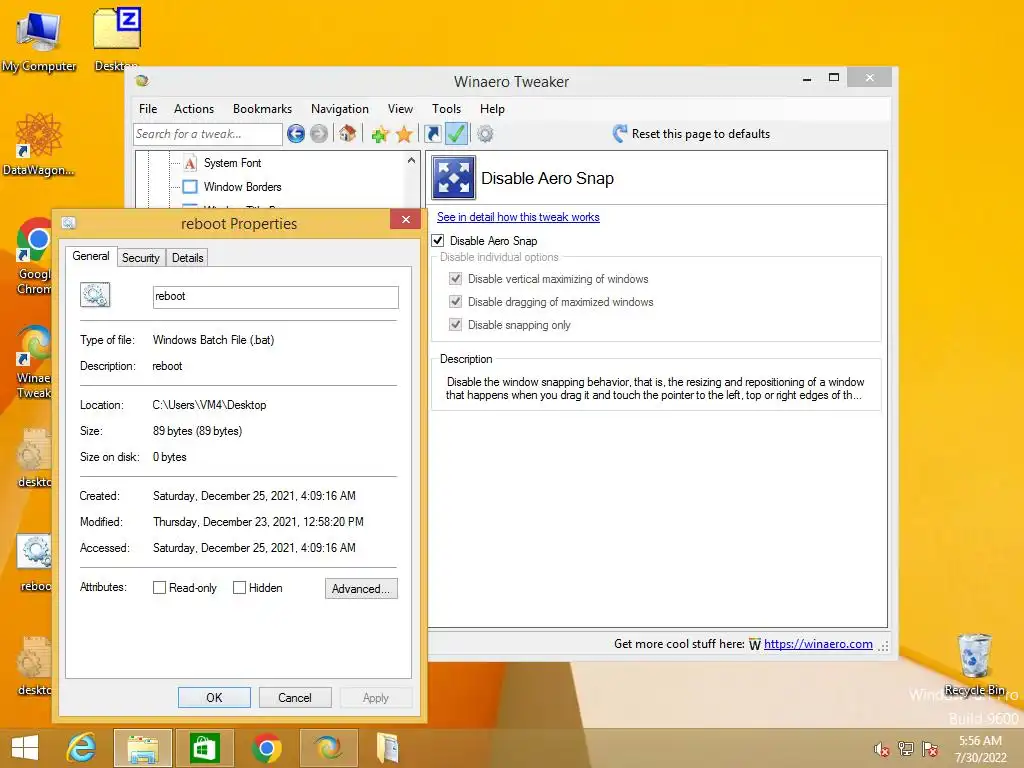Click the muted volume tray icon
The image size is (1024, 768).
pyautogui.click(x=881, y=749)
